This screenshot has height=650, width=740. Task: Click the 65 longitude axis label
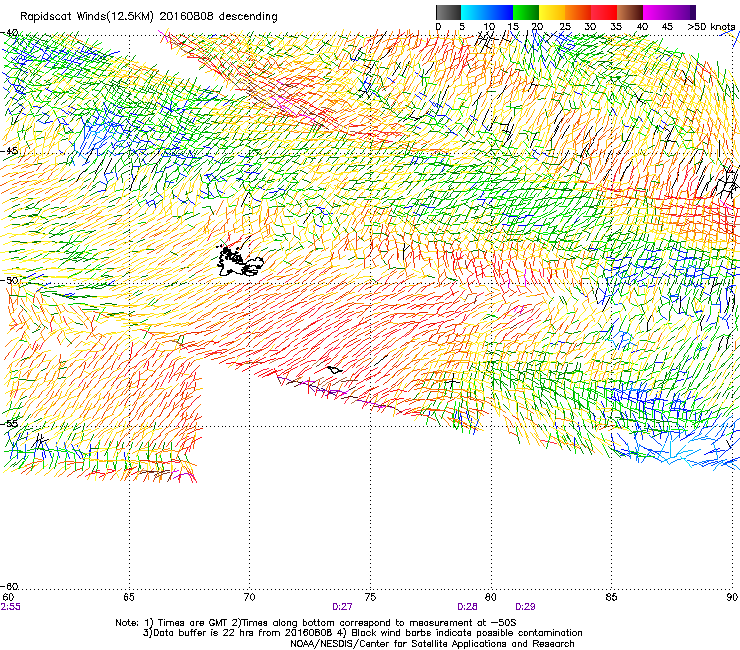pos(129,597)
